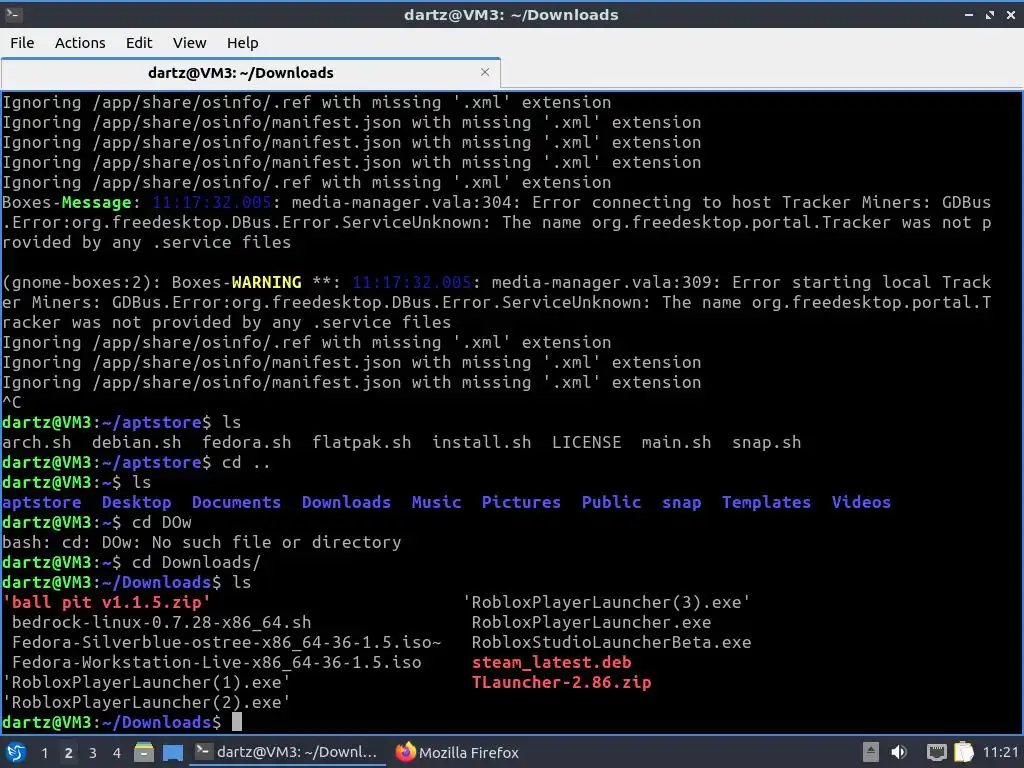Click the debian.sh filename
The height and width of the screenshot is (768, 1024).
136,441
